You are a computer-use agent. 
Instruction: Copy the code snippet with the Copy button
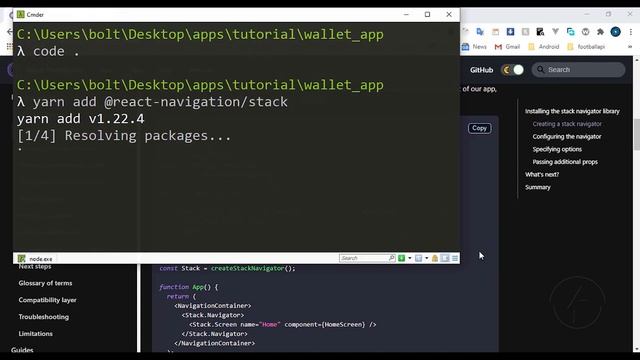click(480, 128)
